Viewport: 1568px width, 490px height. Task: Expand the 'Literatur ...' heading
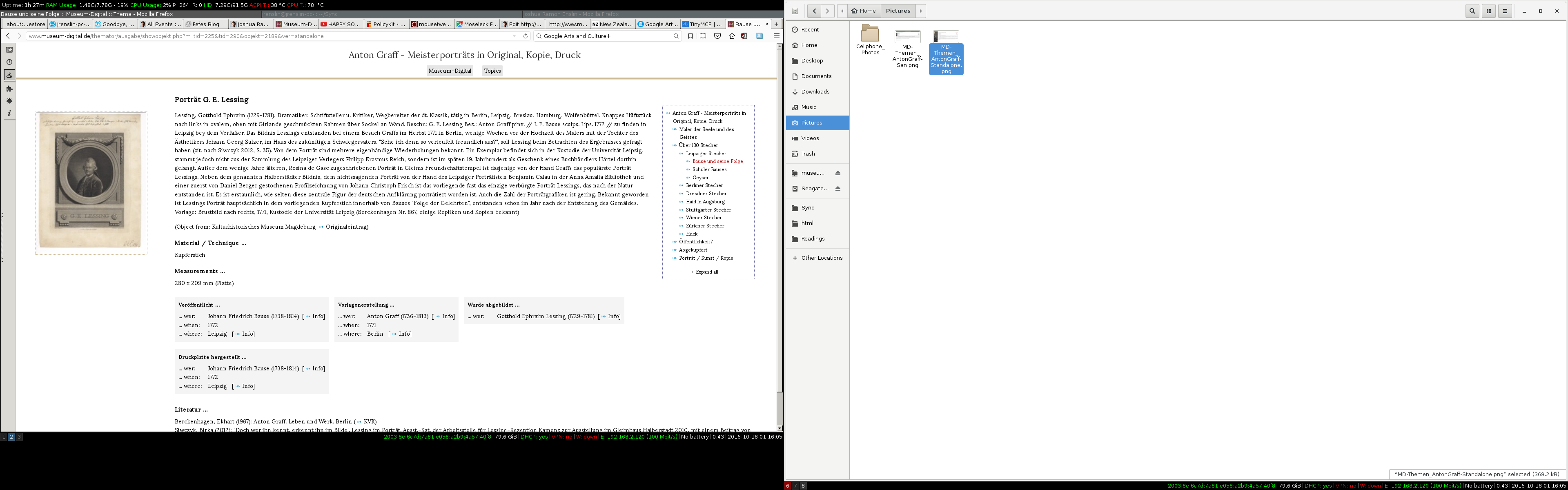pos(191,410)
